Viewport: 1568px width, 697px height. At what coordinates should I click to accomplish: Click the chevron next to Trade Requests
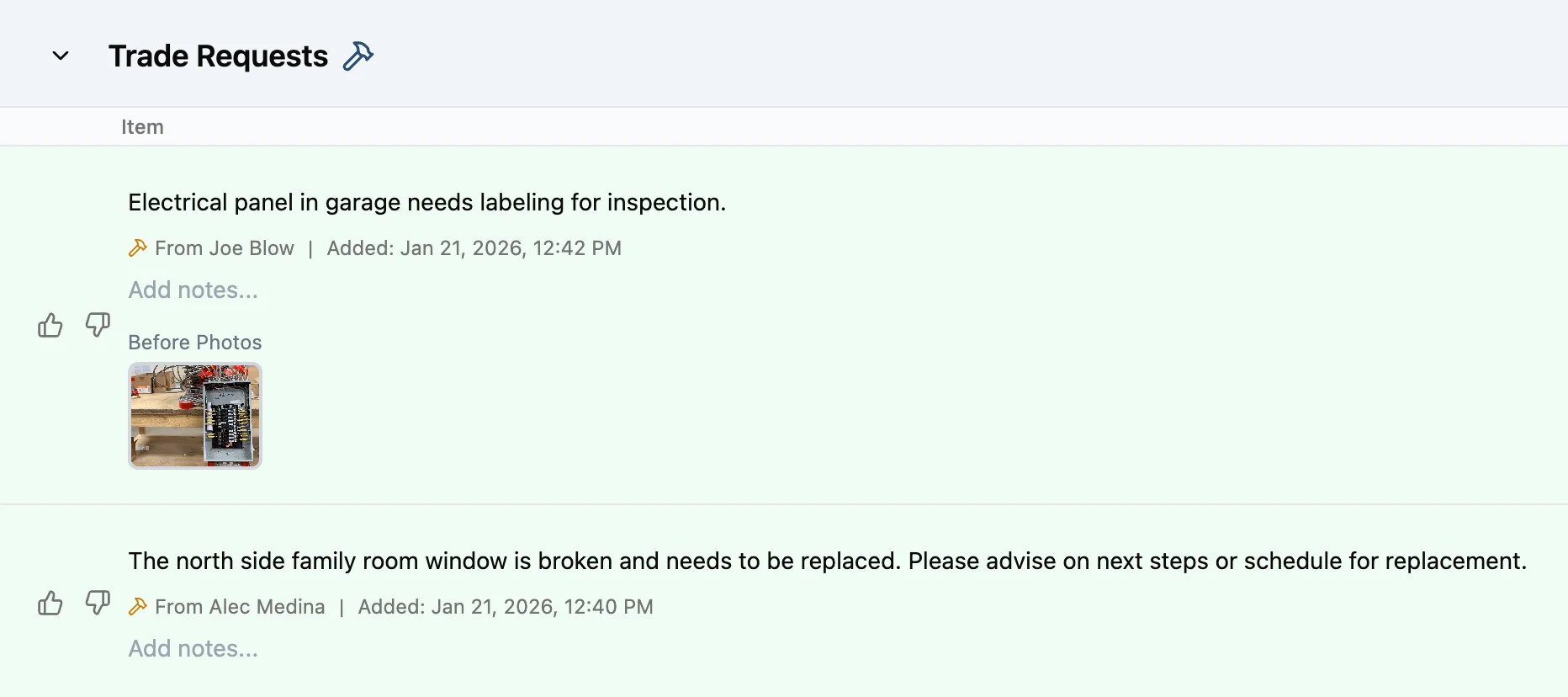pos(60,55)
